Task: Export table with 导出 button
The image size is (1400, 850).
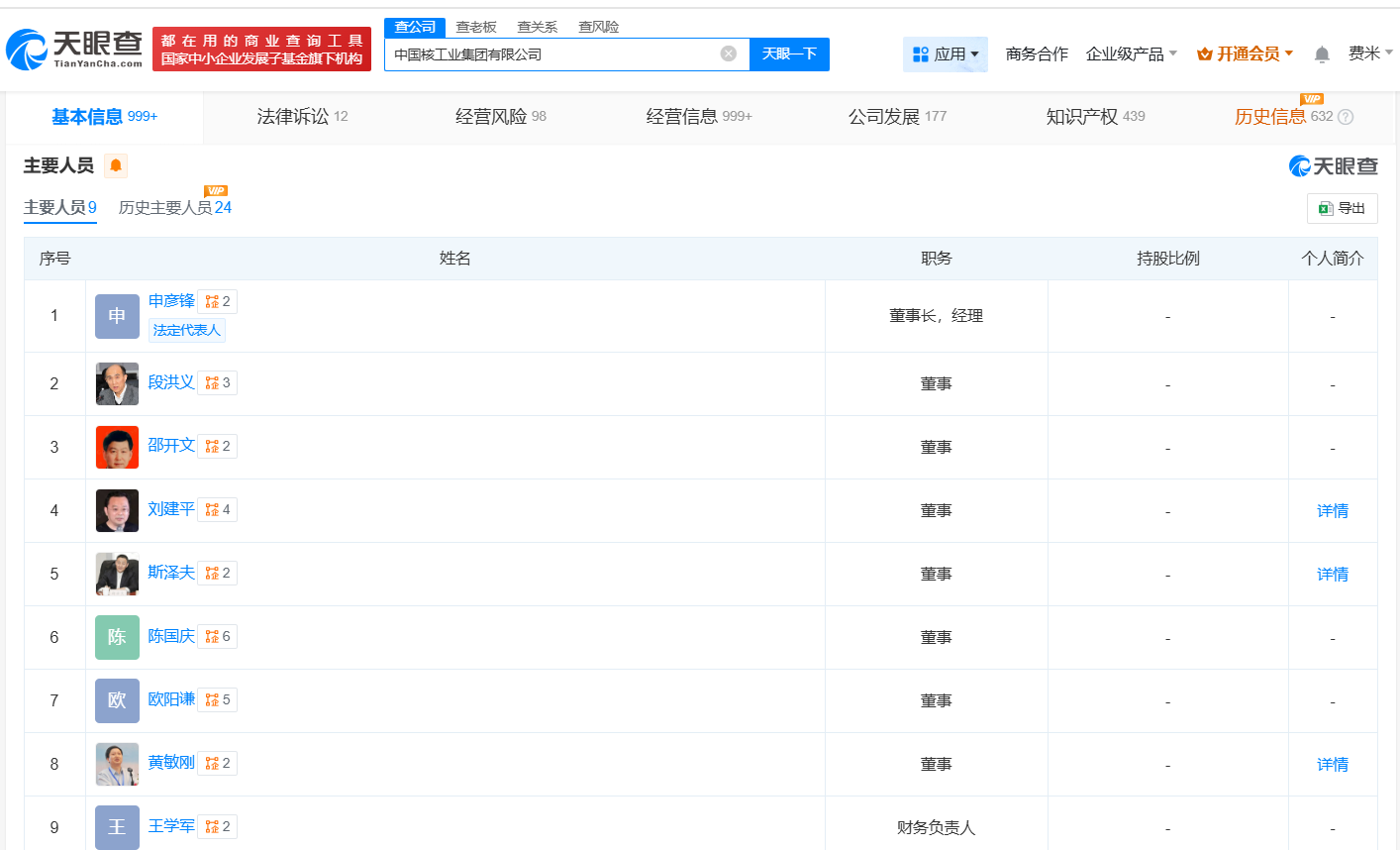Action: pyautogui.click(x=1342, y=208)
